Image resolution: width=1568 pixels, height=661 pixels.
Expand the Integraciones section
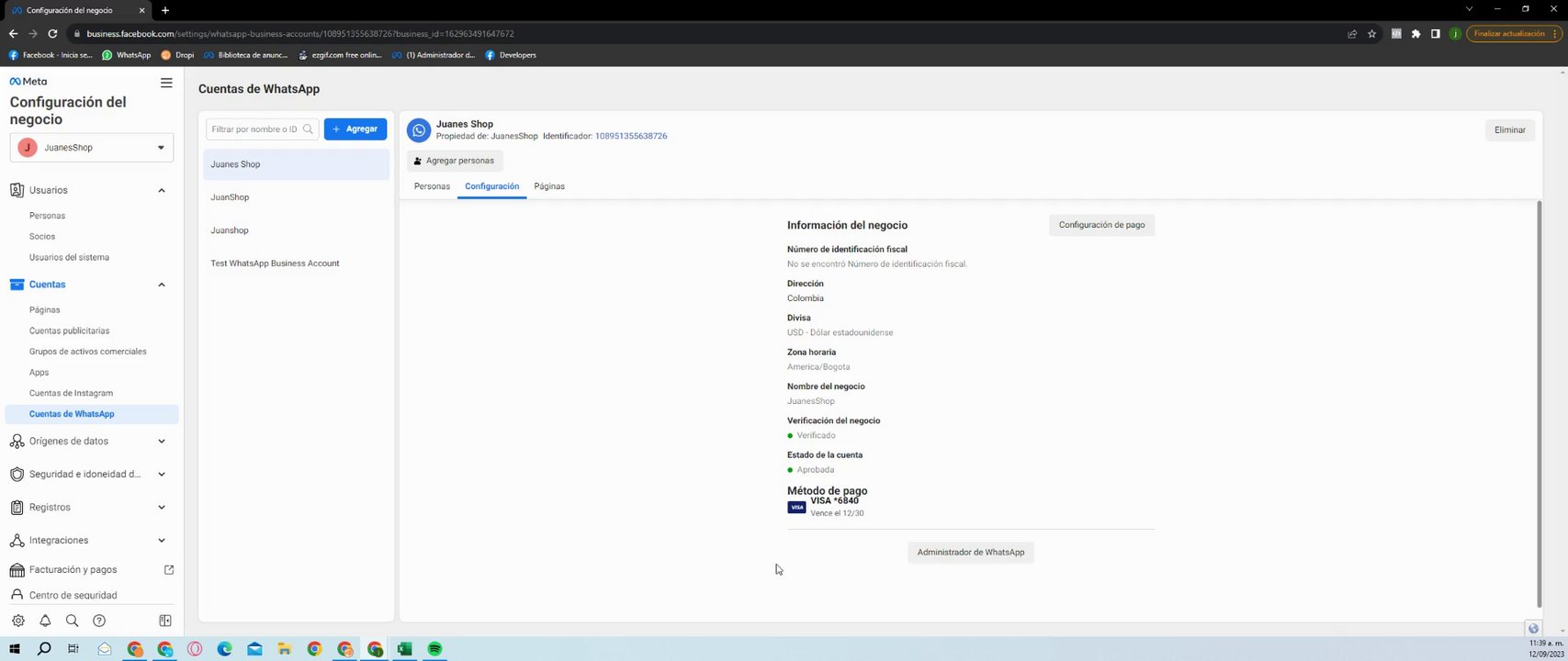click(x=162, y=541)
